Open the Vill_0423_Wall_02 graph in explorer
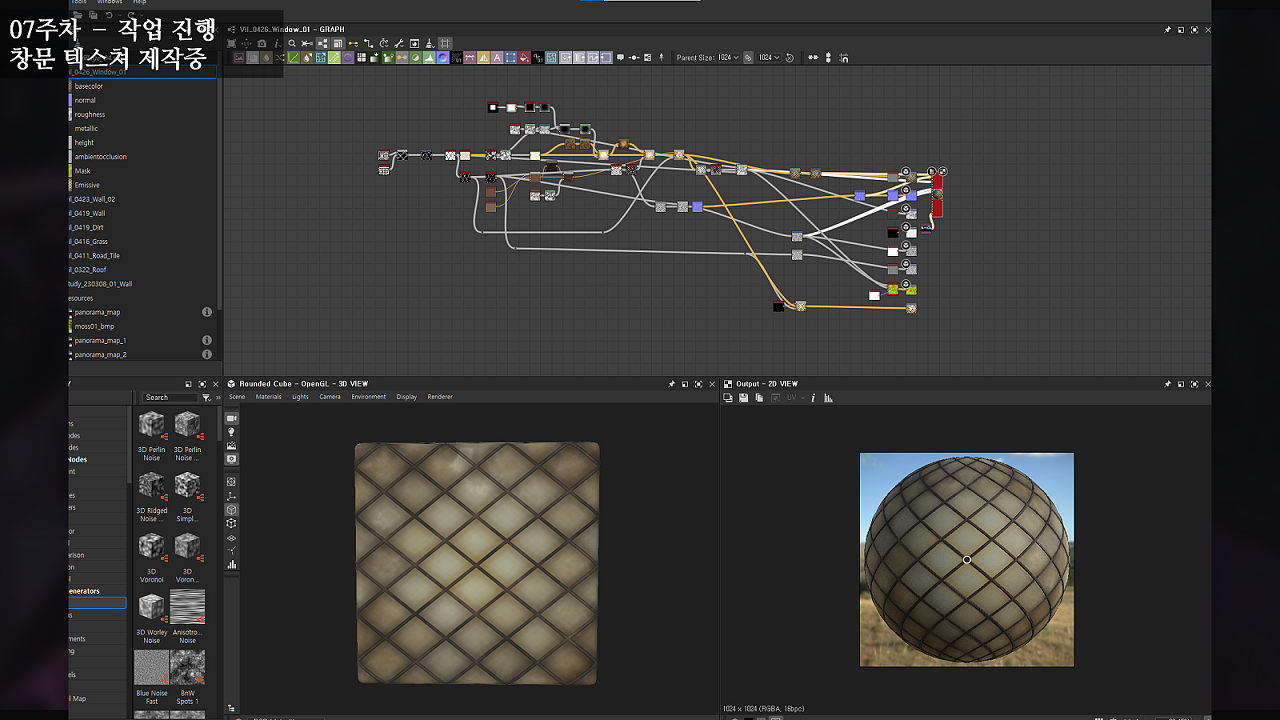This screenshot has width=1280, height=720. click(92, 199)
